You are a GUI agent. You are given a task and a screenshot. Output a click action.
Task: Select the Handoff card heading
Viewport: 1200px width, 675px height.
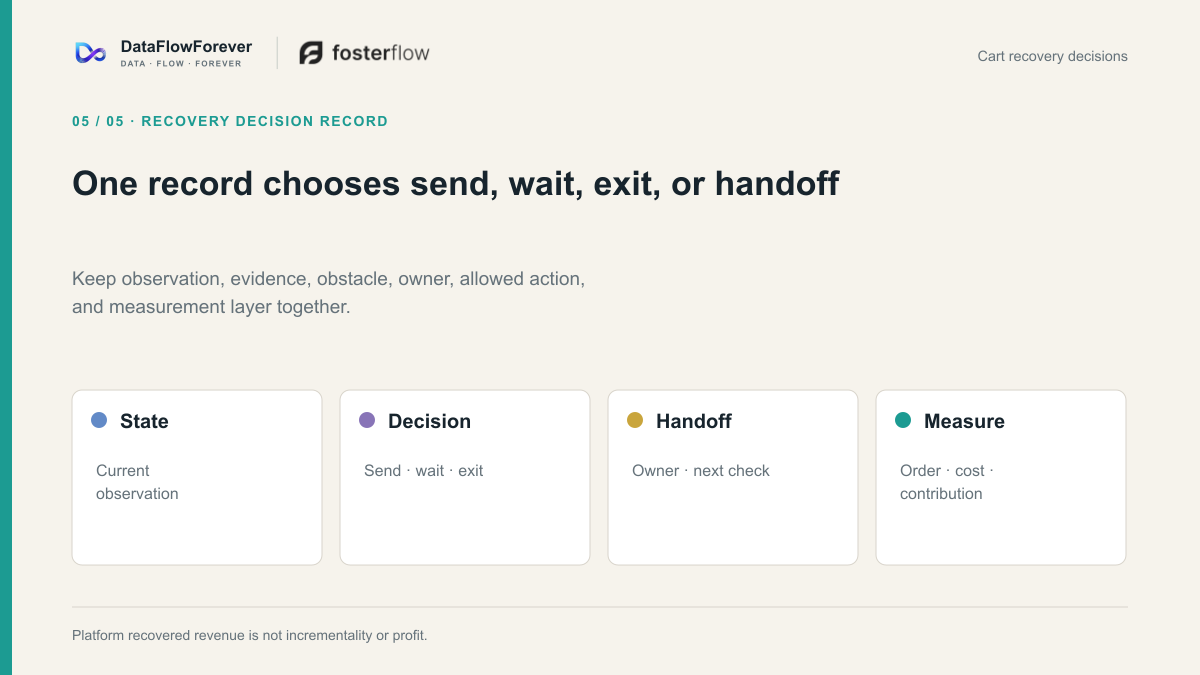[x=694, y=421]
